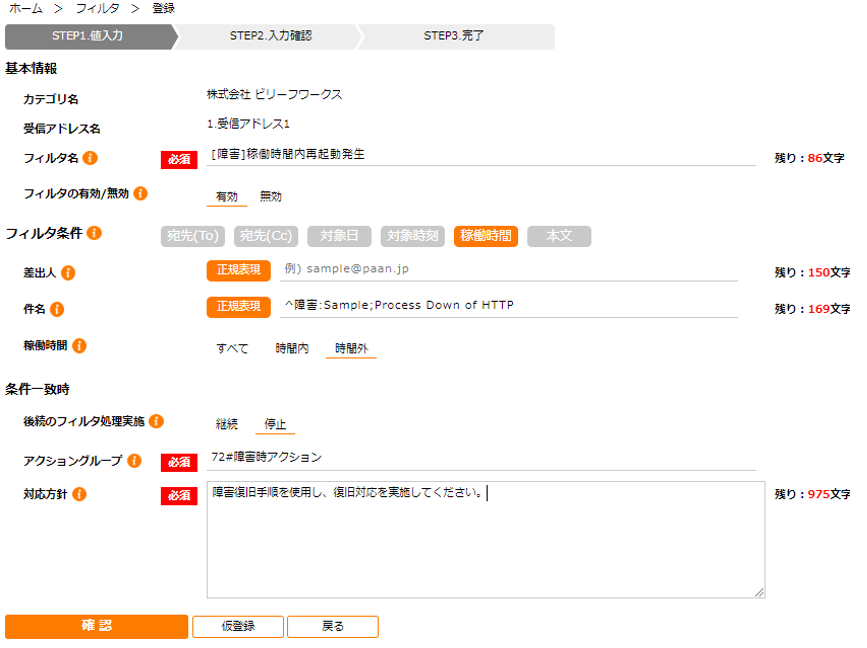Go to STEP1.値入力 step

88,36
